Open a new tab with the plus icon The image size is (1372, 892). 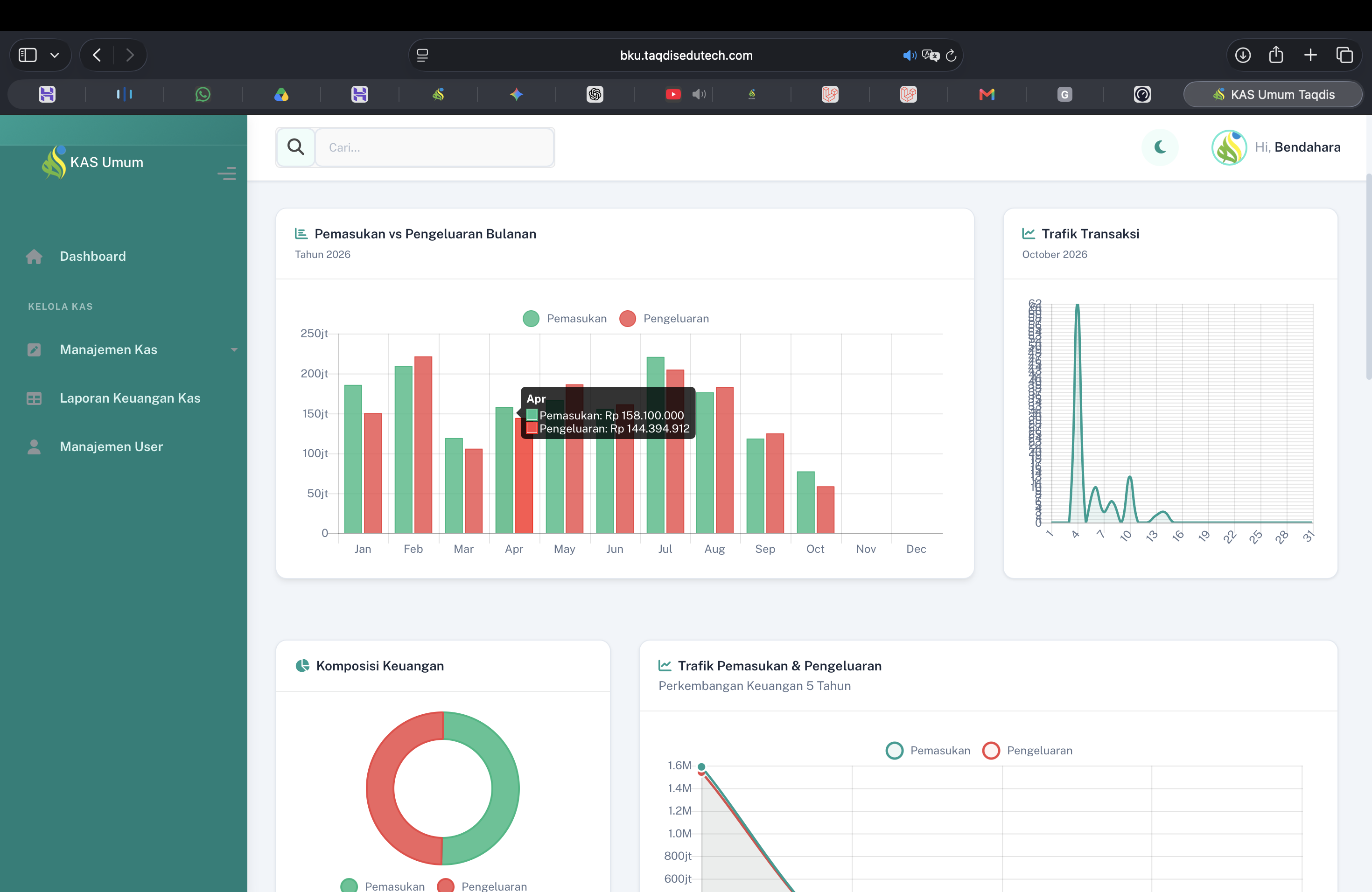click(1310, 55)
